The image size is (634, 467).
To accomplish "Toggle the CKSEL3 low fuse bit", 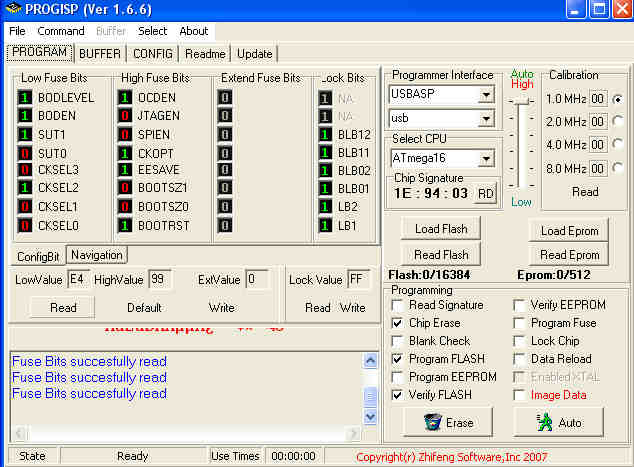I will pyautogui.click(x=25, y=170).
